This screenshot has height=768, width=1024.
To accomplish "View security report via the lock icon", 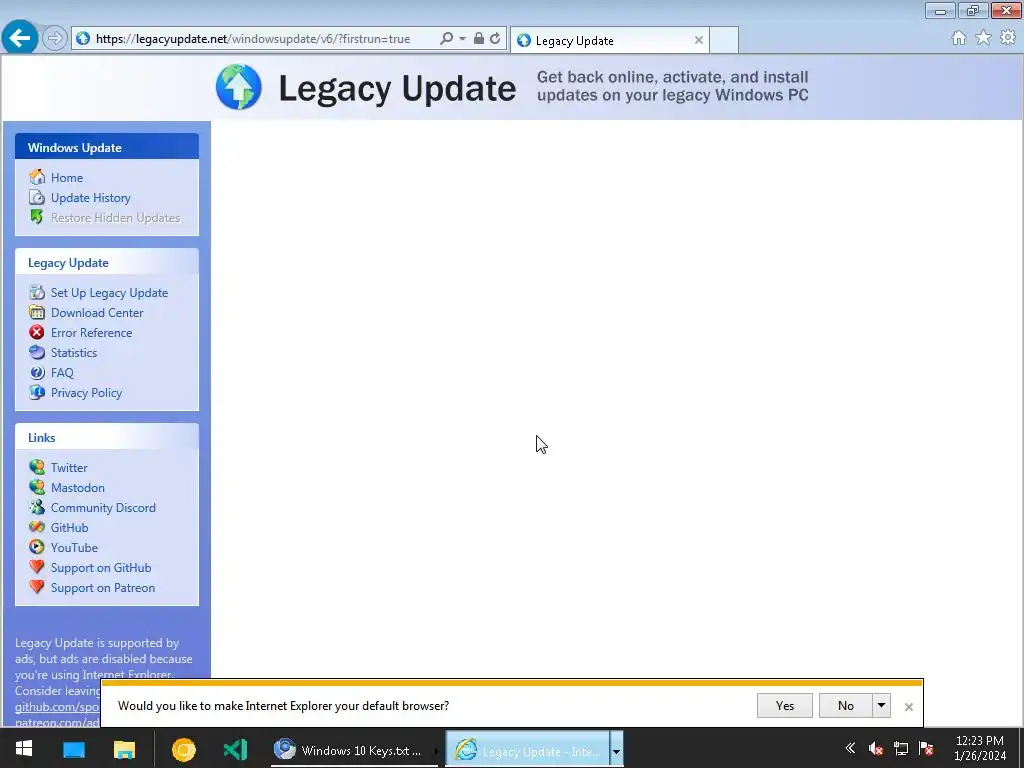I will coord(479,39).
